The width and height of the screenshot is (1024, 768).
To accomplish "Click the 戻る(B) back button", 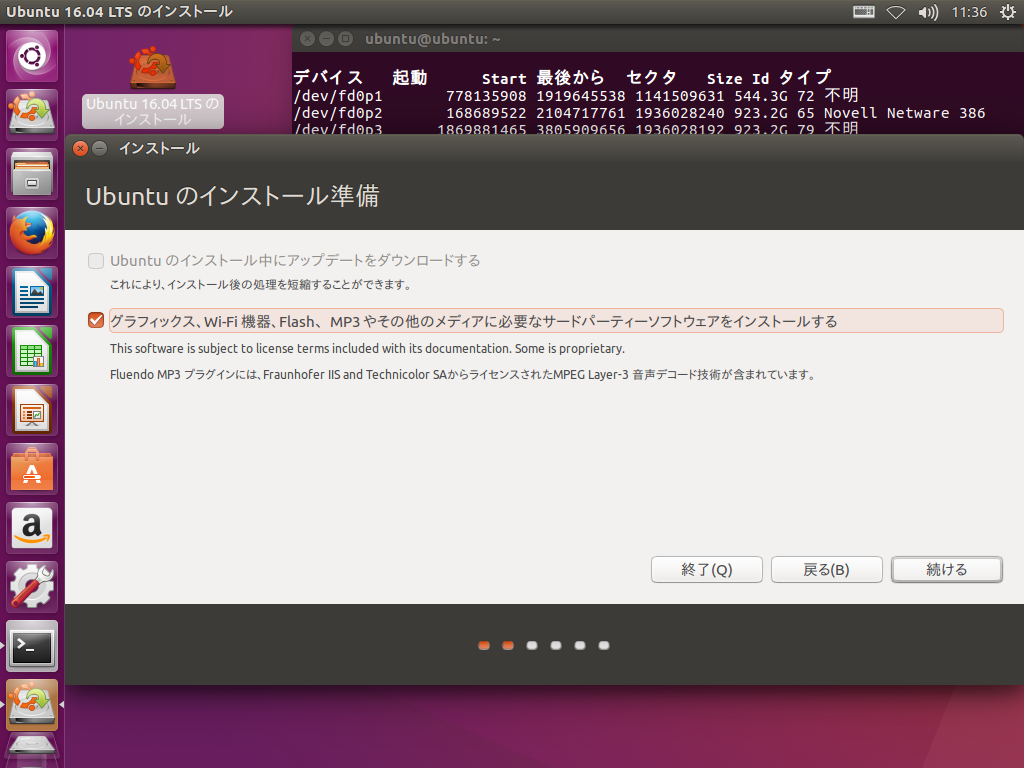I will tap(826, 569).
